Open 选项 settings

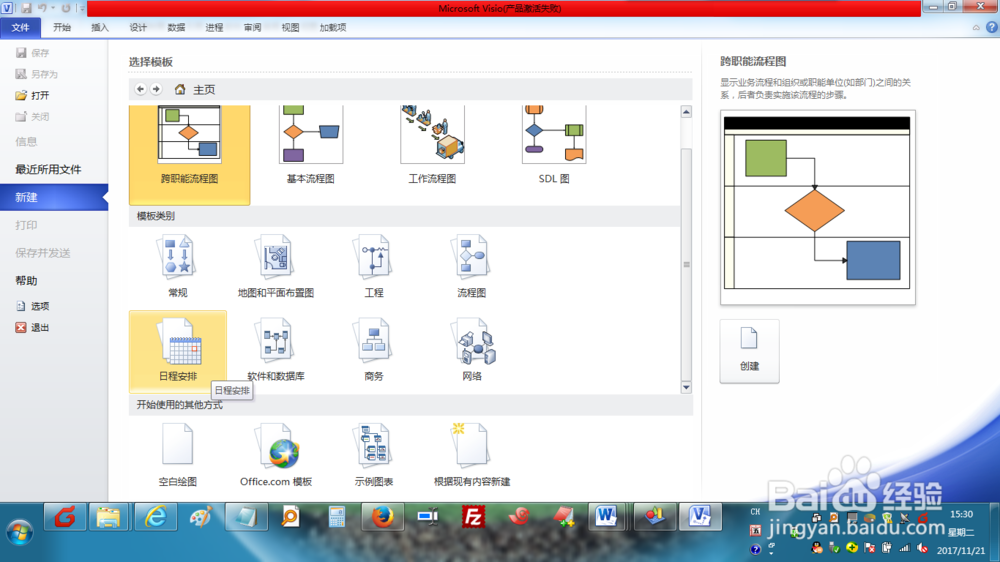point(33,306)
